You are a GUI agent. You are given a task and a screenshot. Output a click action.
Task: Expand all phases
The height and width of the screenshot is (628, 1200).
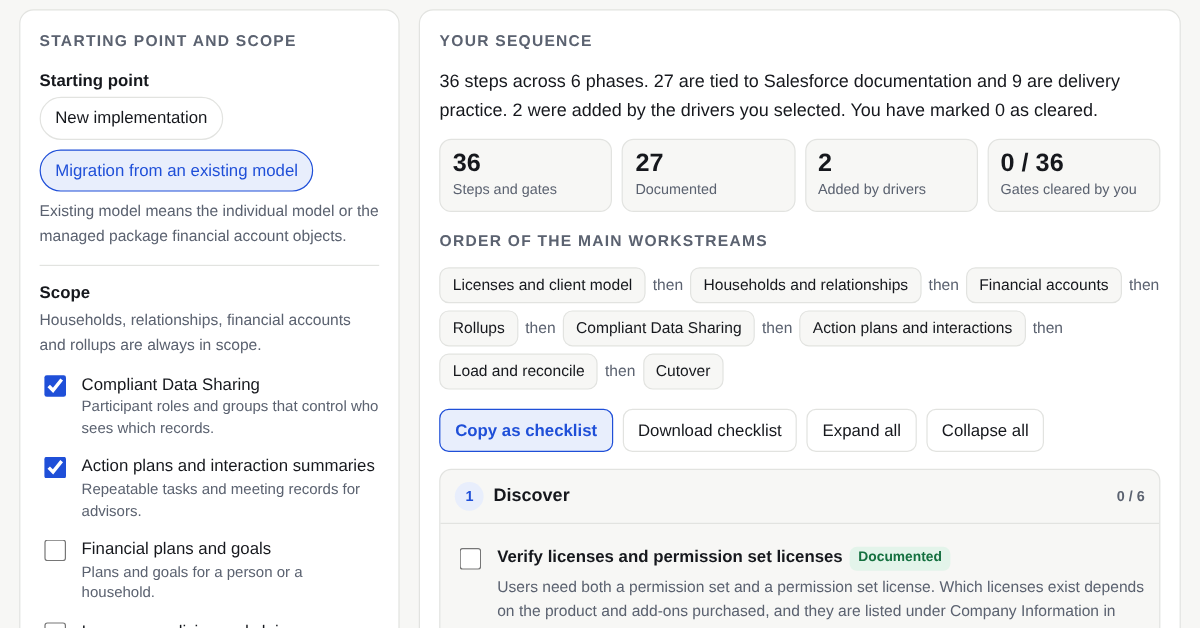[x=861, y=430]
